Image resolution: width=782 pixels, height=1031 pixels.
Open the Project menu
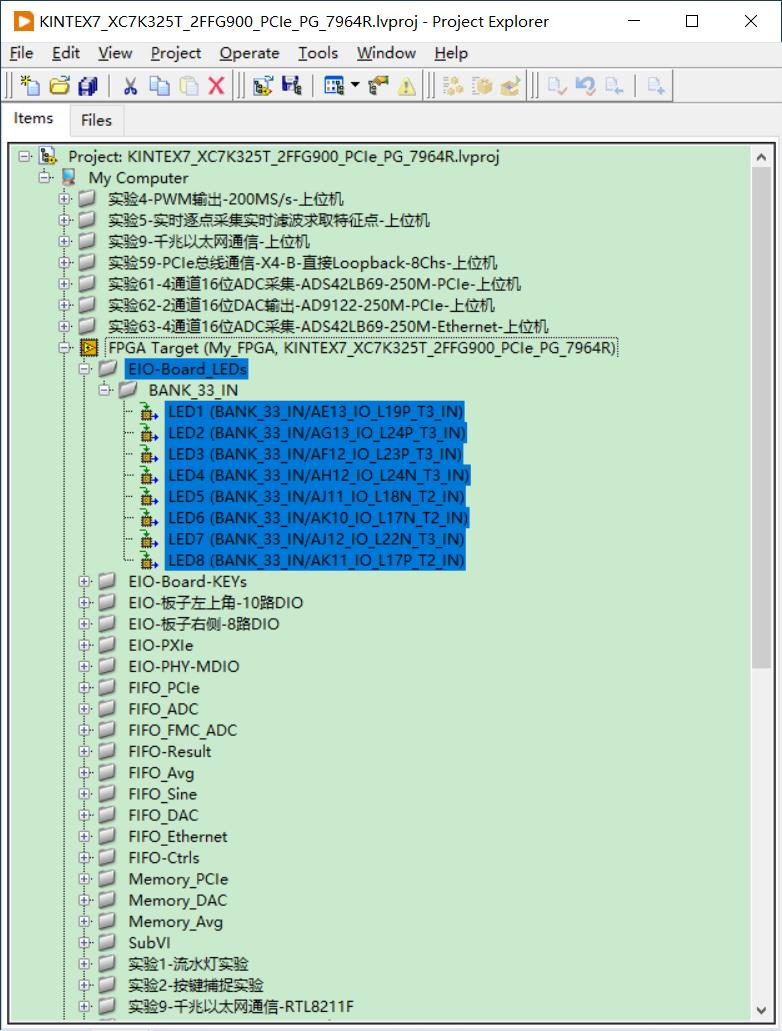[x=176, y=53]
